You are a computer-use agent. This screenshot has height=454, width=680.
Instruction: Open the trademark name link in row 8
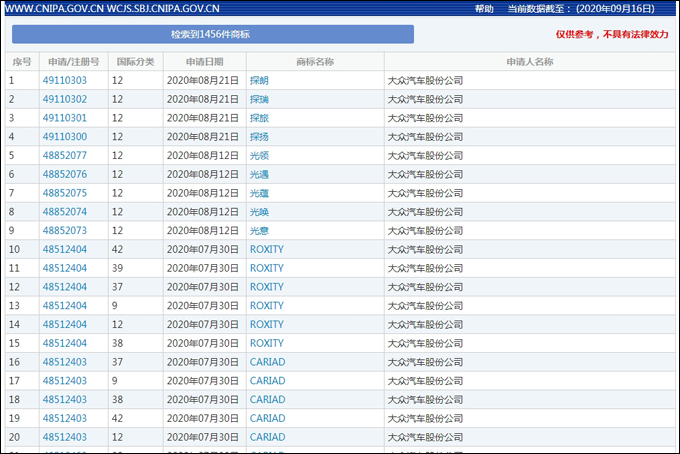click(x=259, y=212)
